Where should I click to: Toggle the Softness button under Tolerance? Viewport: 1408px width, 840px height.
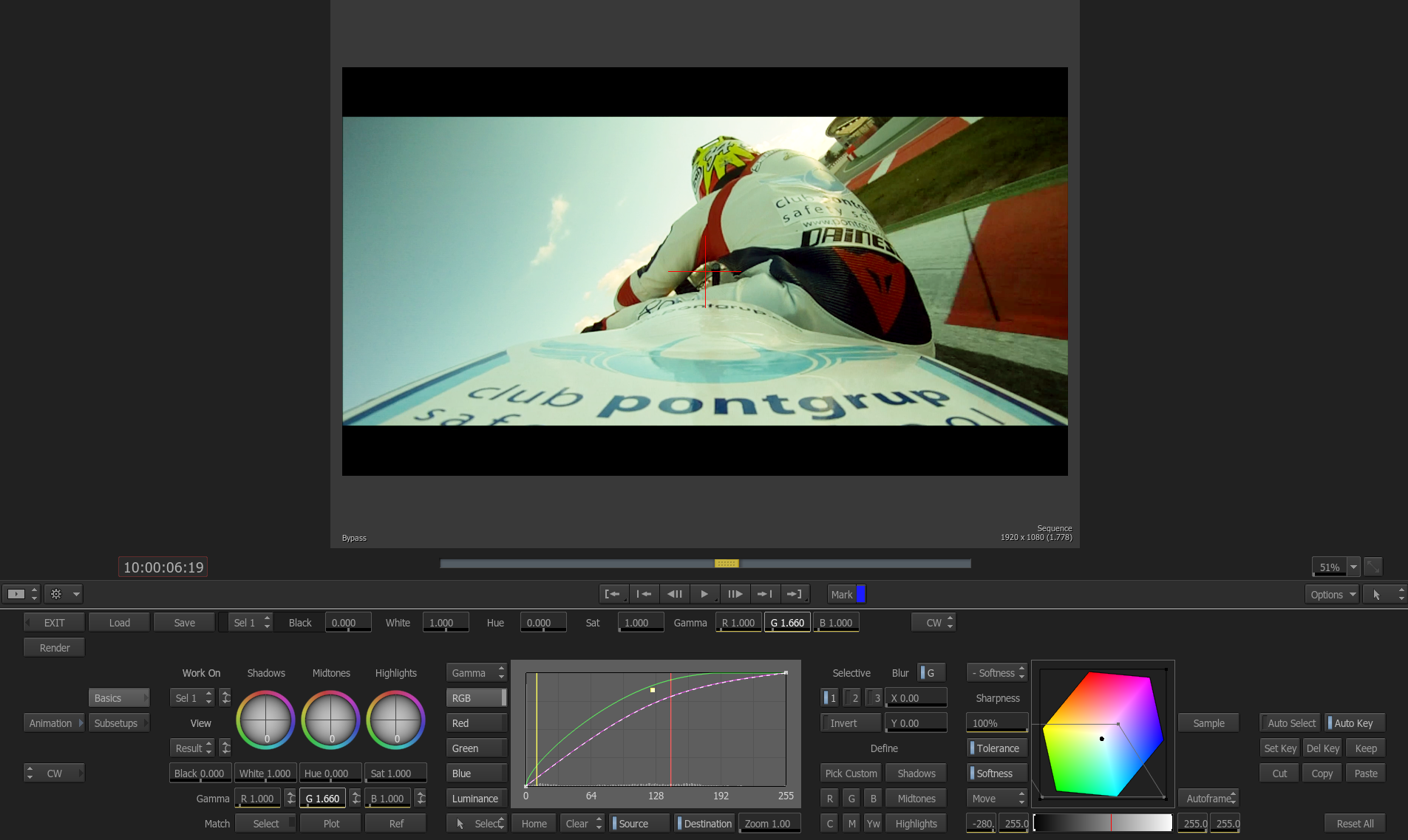click(x=997, y=774)
